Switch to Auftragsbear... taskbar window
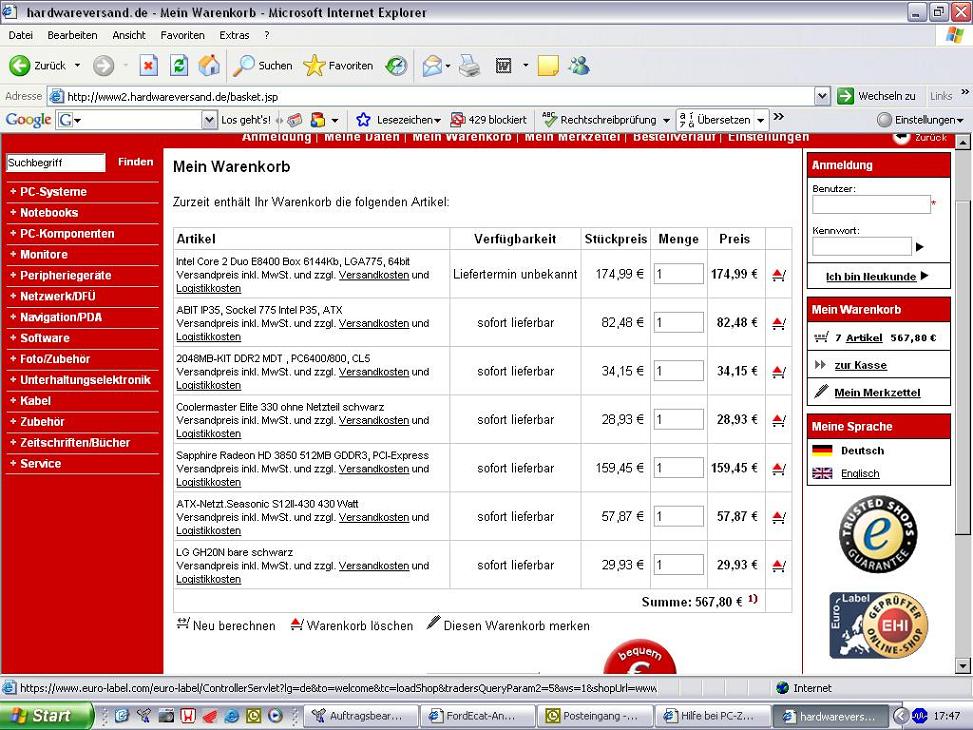The width and height of the screenshot is (973, 730). coord(361,716)
